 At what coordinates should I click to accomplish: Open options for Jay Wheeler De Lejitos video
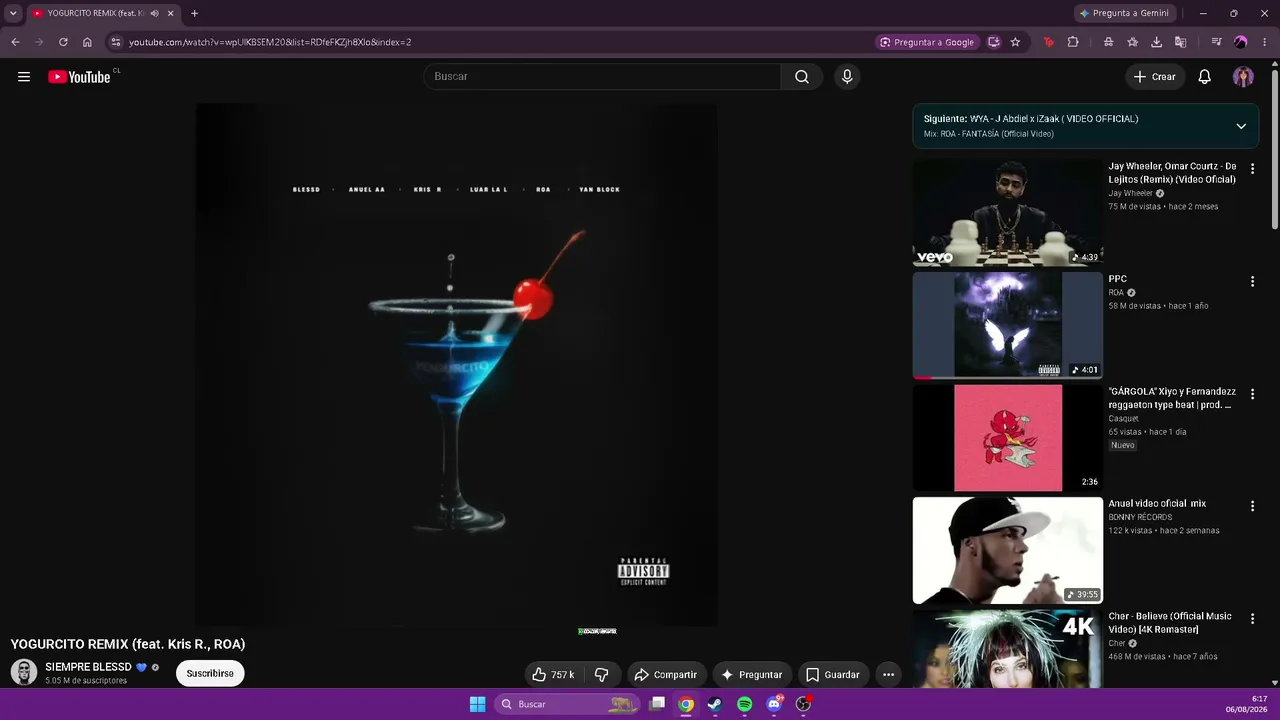point(1252,169)
